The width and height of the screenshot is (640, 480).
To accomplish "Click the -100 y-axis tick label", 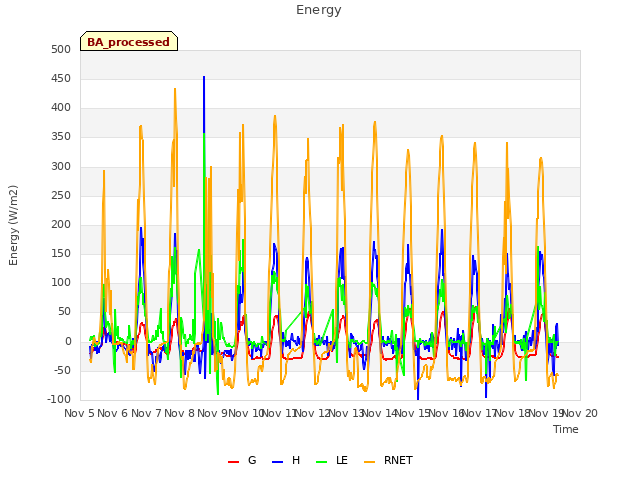I will point(59,399).
